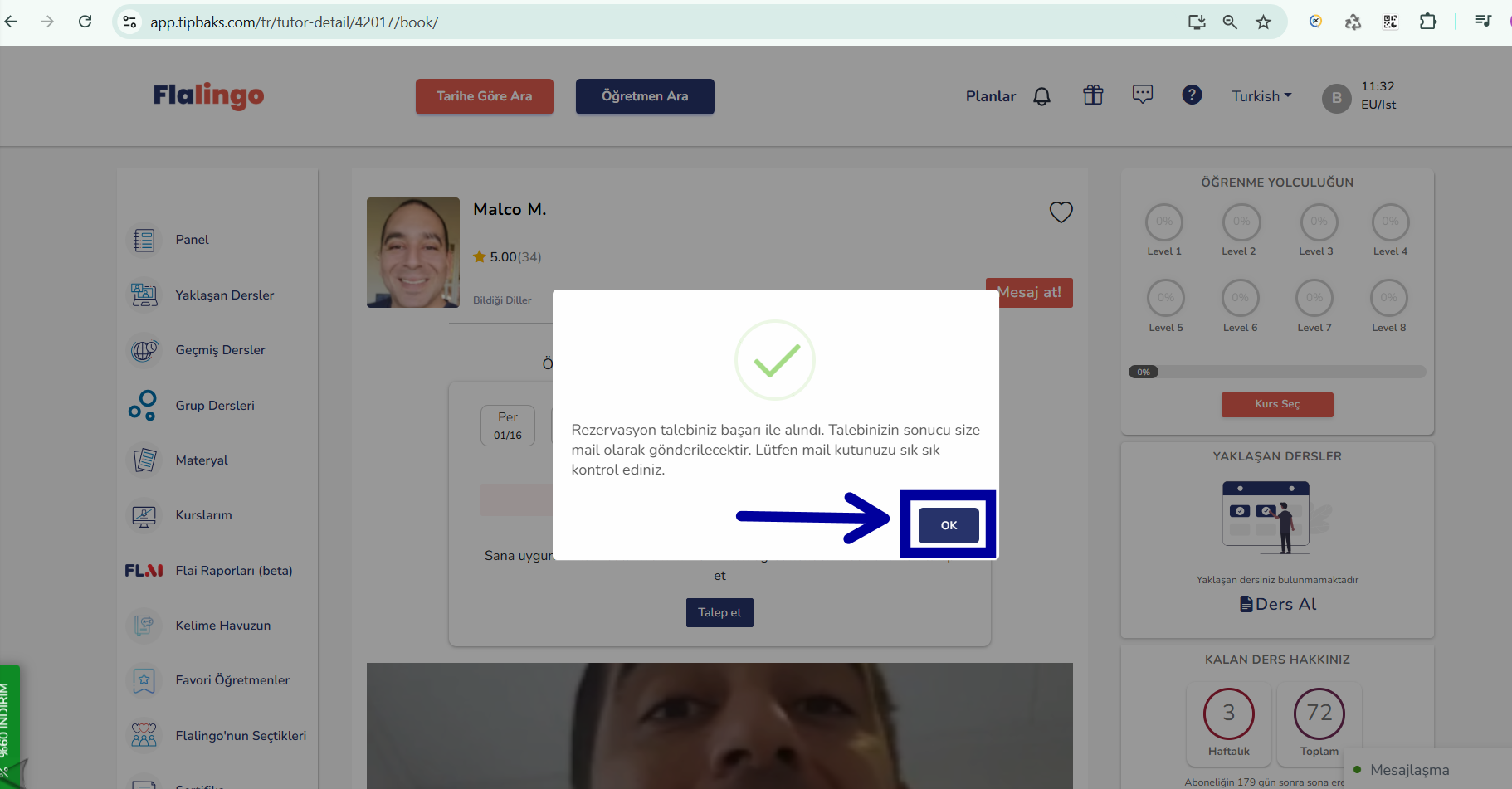The width and height of the screenshot is (1512, 789).
Task: Click the browser back arrow
Action: point(11,22)
